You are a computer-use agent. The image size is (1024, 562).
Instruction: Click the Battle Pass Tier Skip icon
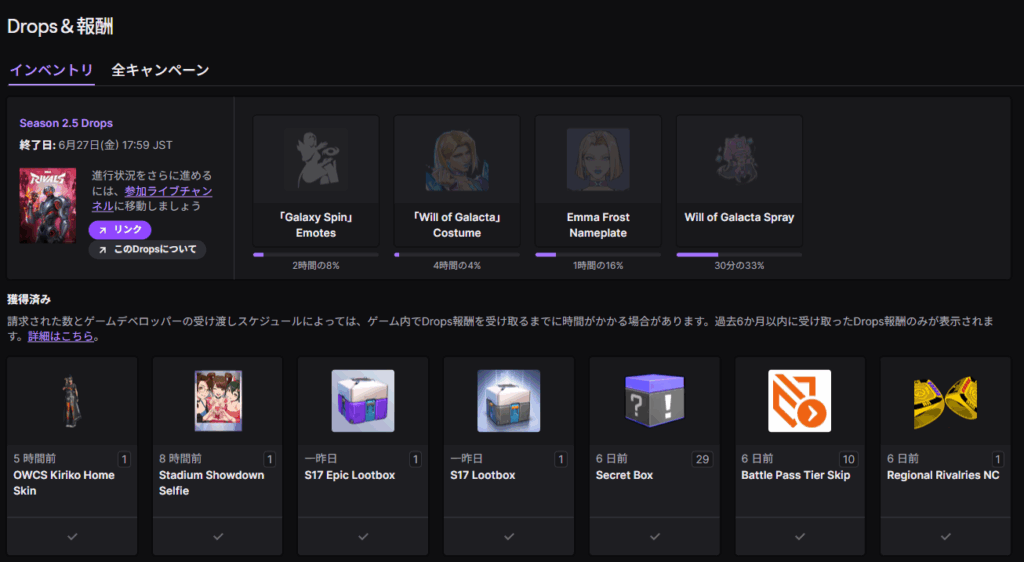[800, 401]
